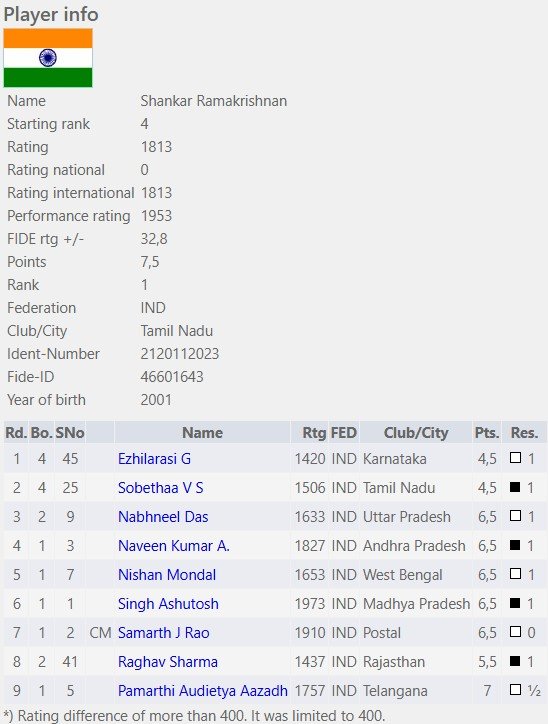
Task: Open Naveen Kumar A. player link
Action: (174, 546)
